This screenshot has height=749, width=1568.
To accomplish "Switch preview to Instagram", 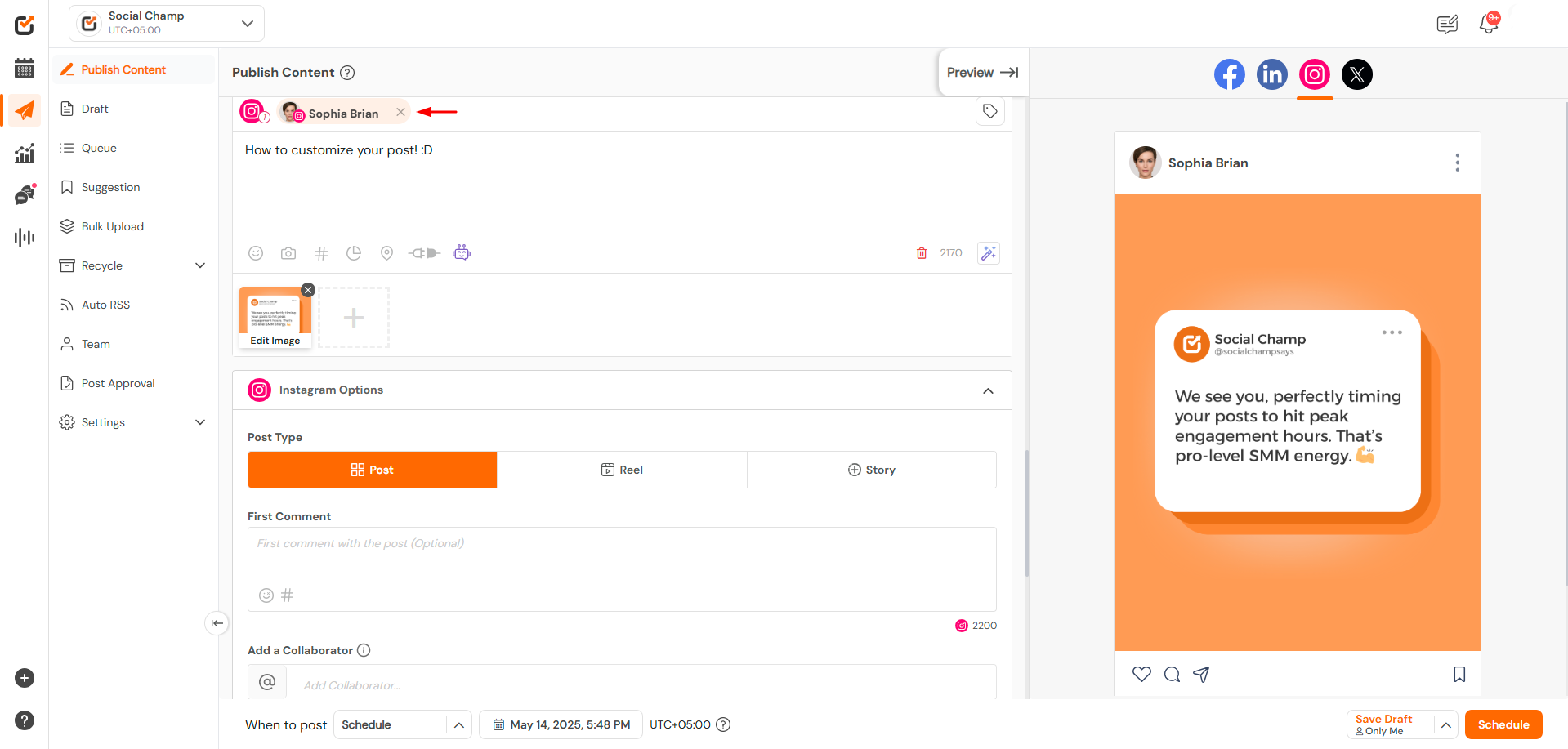I will pyautogui.click(x=1315, y=74).
